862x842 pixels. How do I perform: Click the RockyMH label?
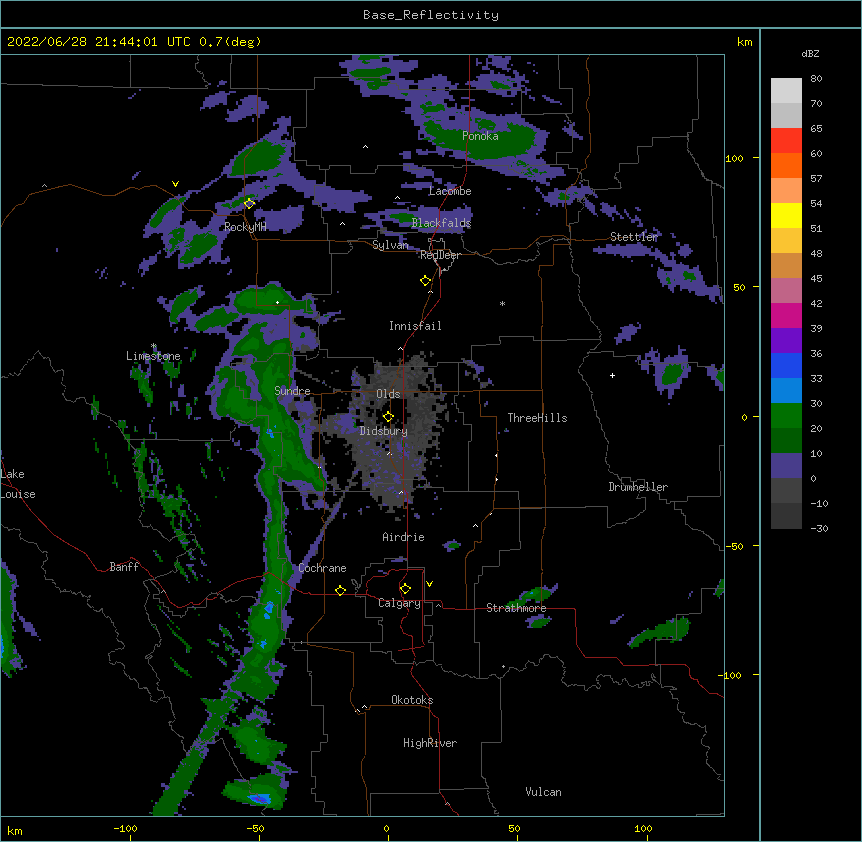click(245, 227)
